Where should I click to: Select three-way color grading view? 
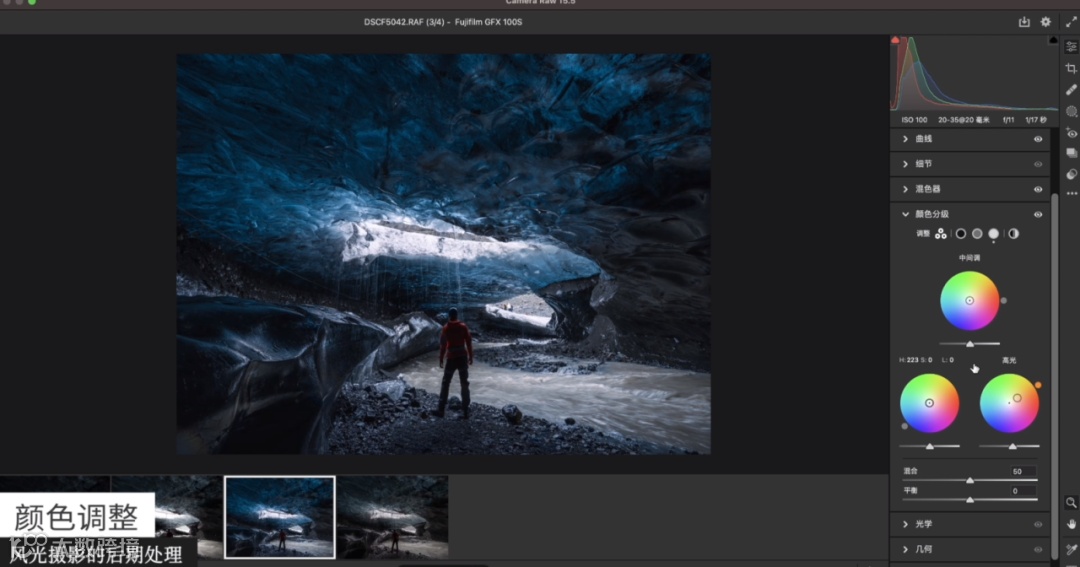point(941,234)
